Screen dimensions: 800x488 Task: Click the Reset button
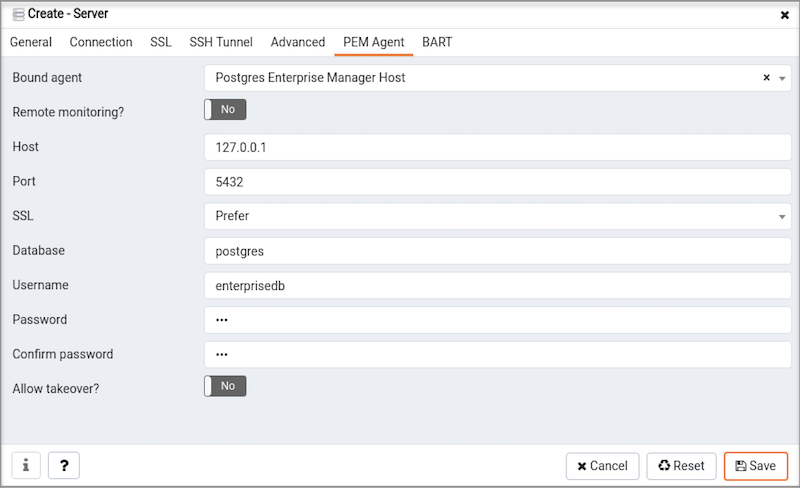point(681,466)
